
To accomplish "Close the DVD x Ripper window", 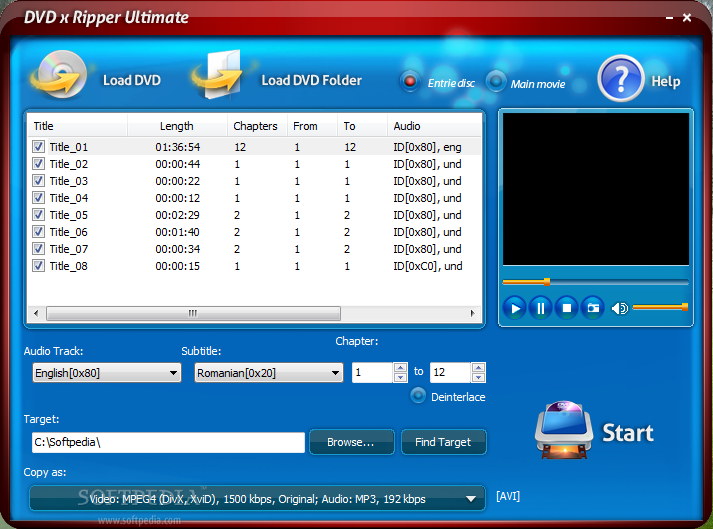I will click(x=687, y=18).
